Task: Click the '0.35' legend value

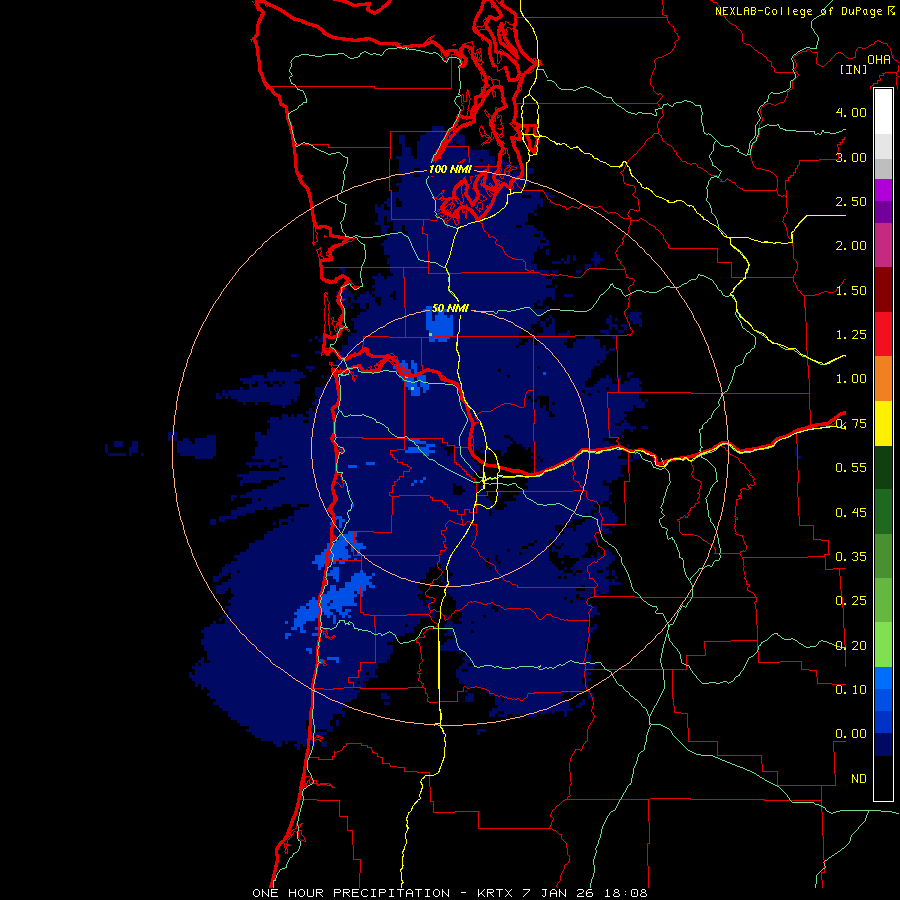Action: click(851, 557)
